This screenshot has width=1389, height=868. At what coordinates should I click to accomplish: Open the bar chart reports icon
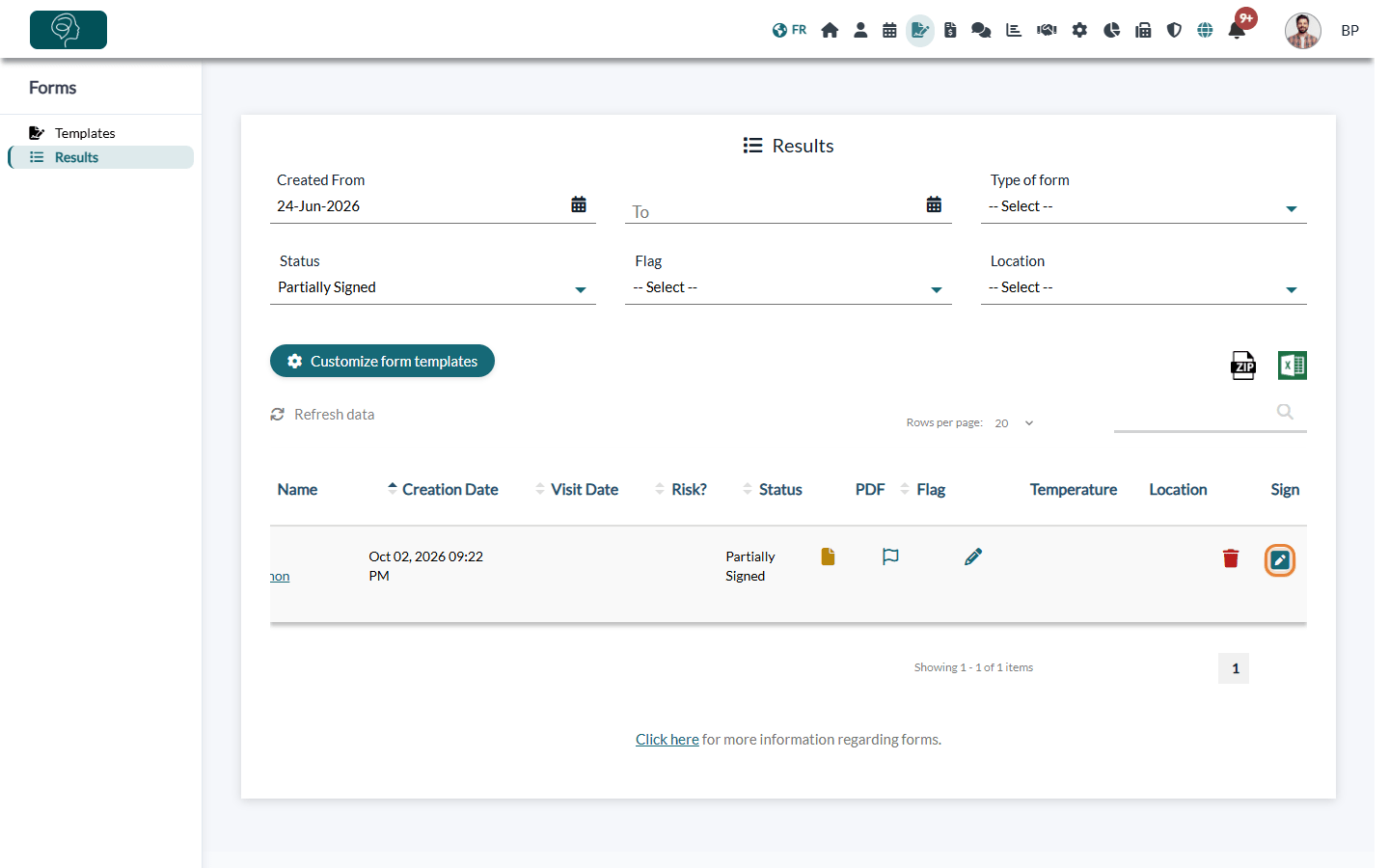click(x=1014, y=30)
